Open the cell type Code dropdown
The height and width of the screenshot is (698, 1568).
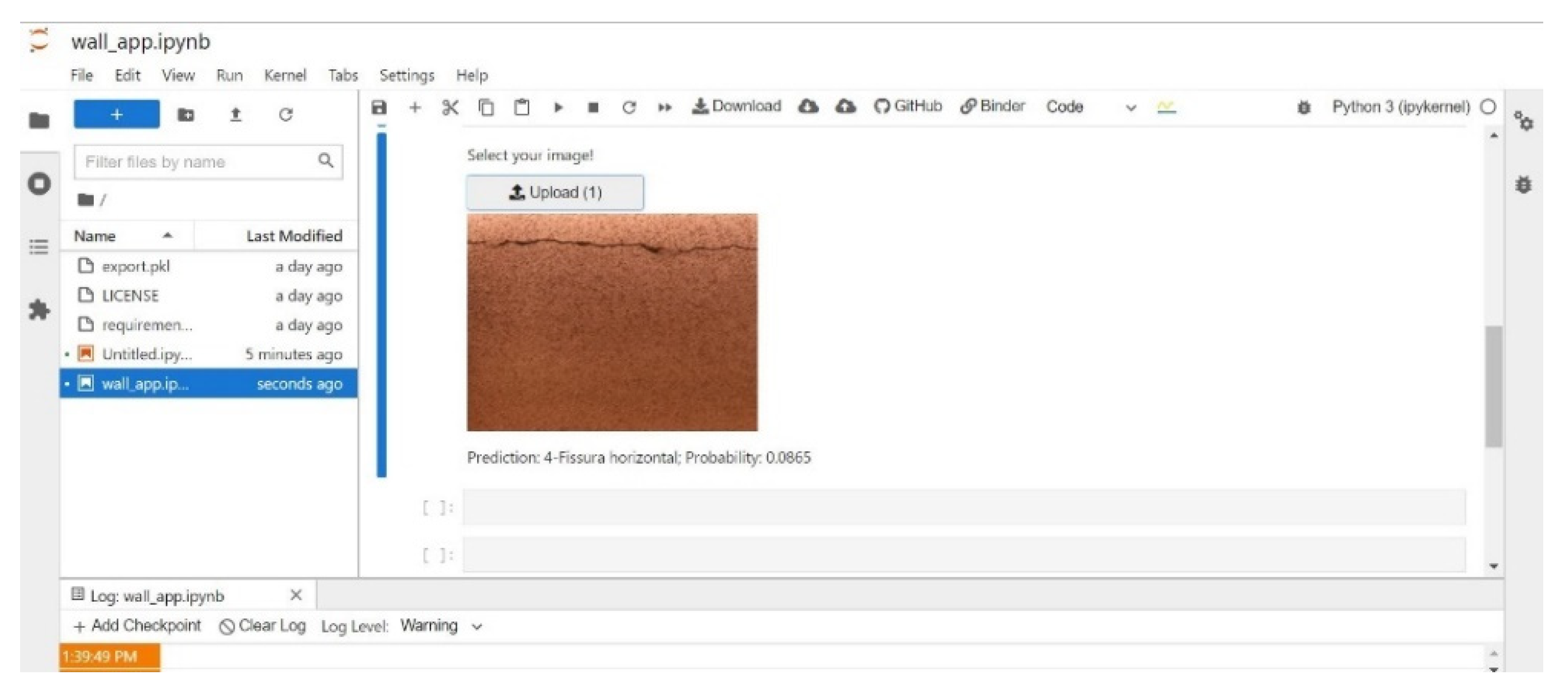pos(1090,107)
